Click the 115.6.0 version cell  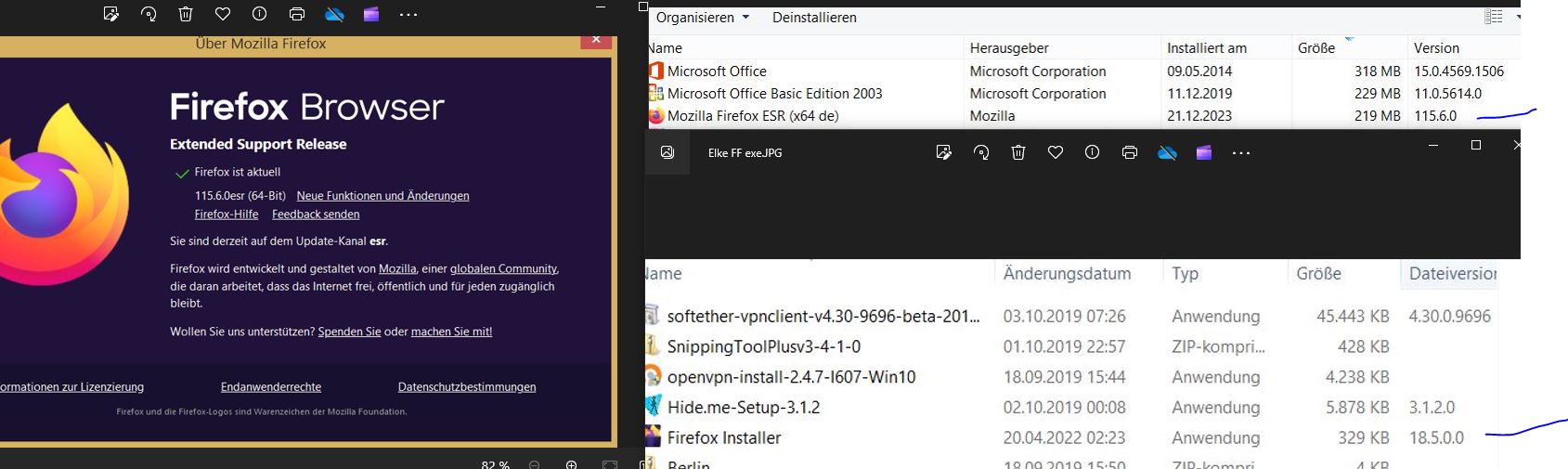tap(1435, 116)
